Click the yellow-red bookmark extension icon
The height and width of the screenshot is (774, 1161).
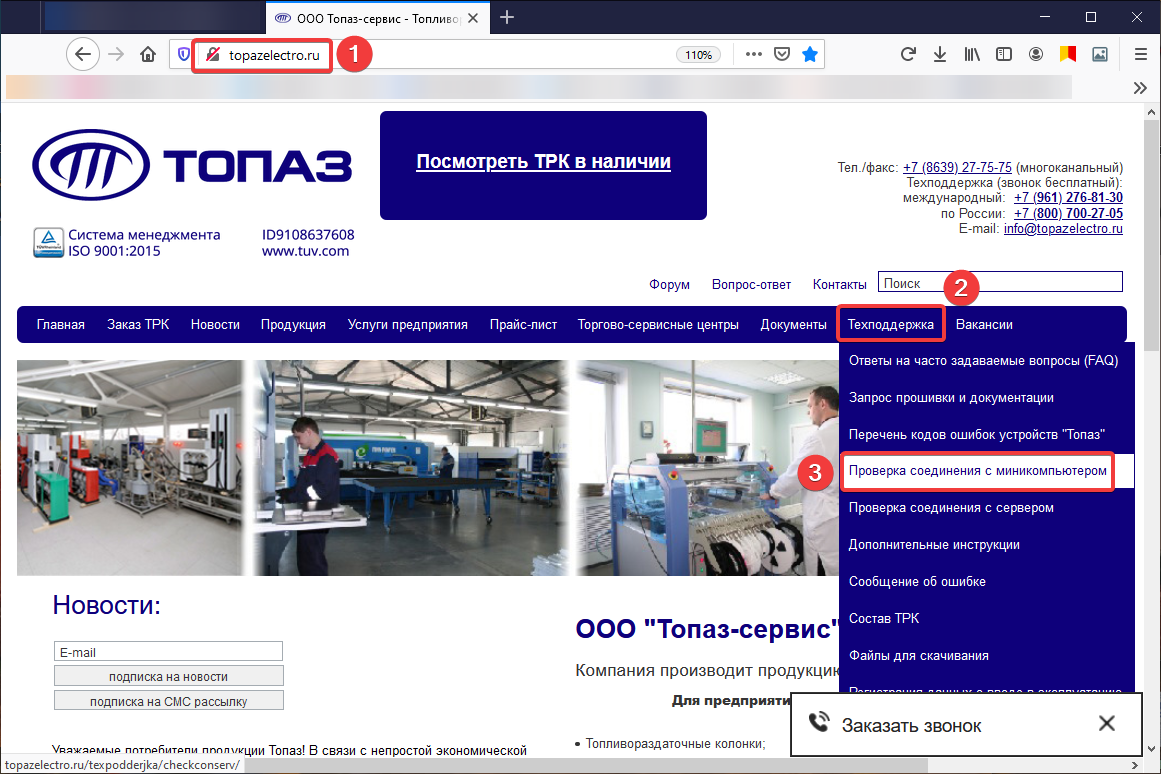click(x=1068, y=54)
